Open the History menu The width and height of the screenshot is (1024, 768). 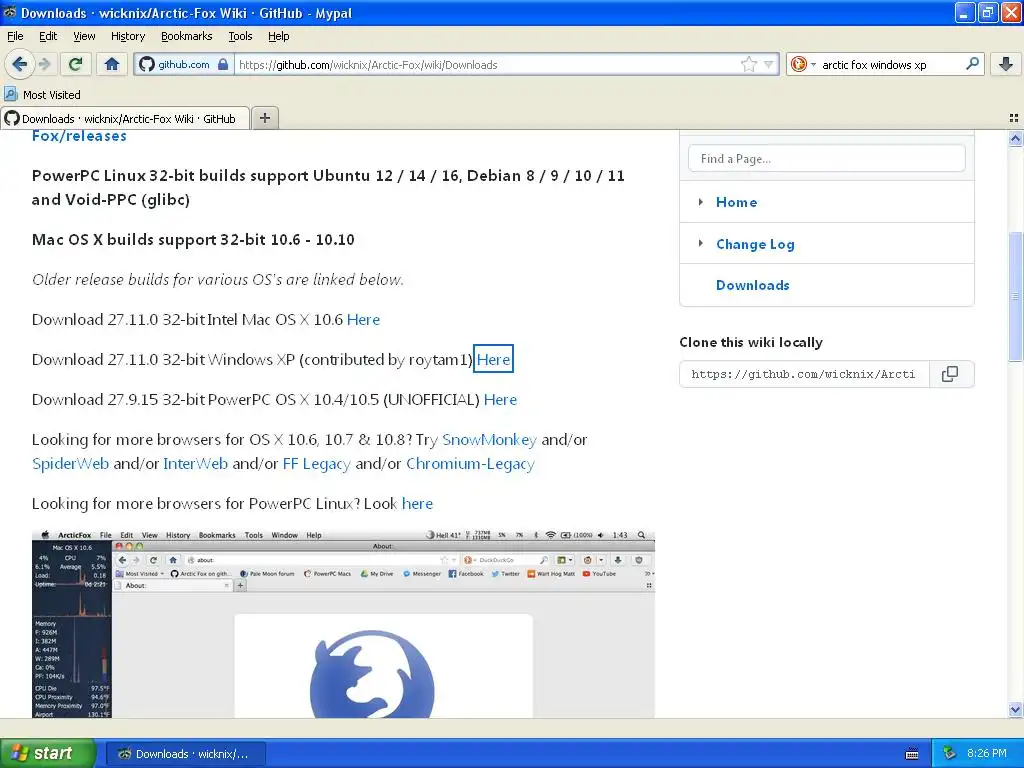(x=127, y=36)
